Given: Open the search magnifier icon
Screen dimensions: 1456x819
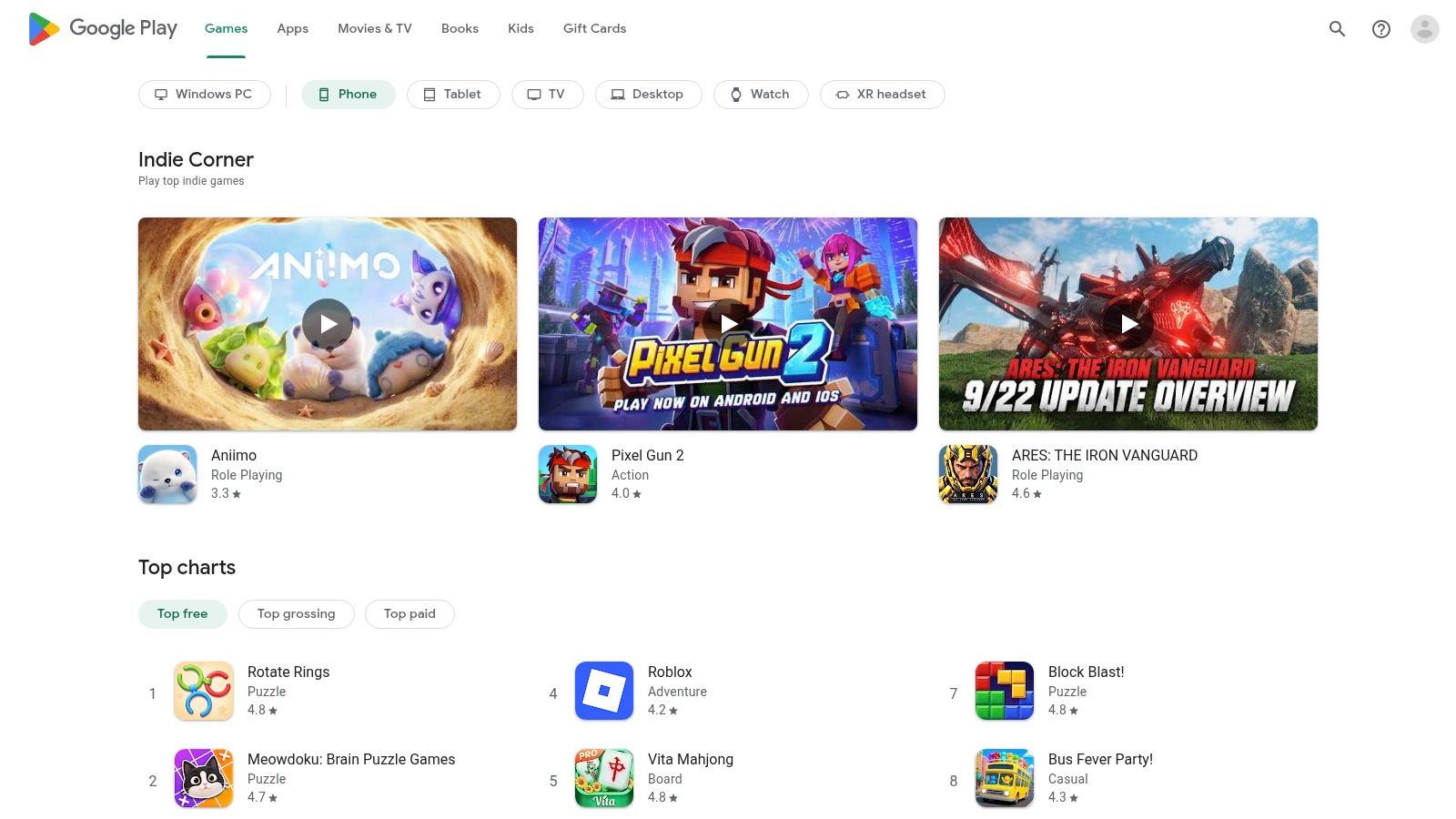Looking at the screenshot, I should [1337, 29].
